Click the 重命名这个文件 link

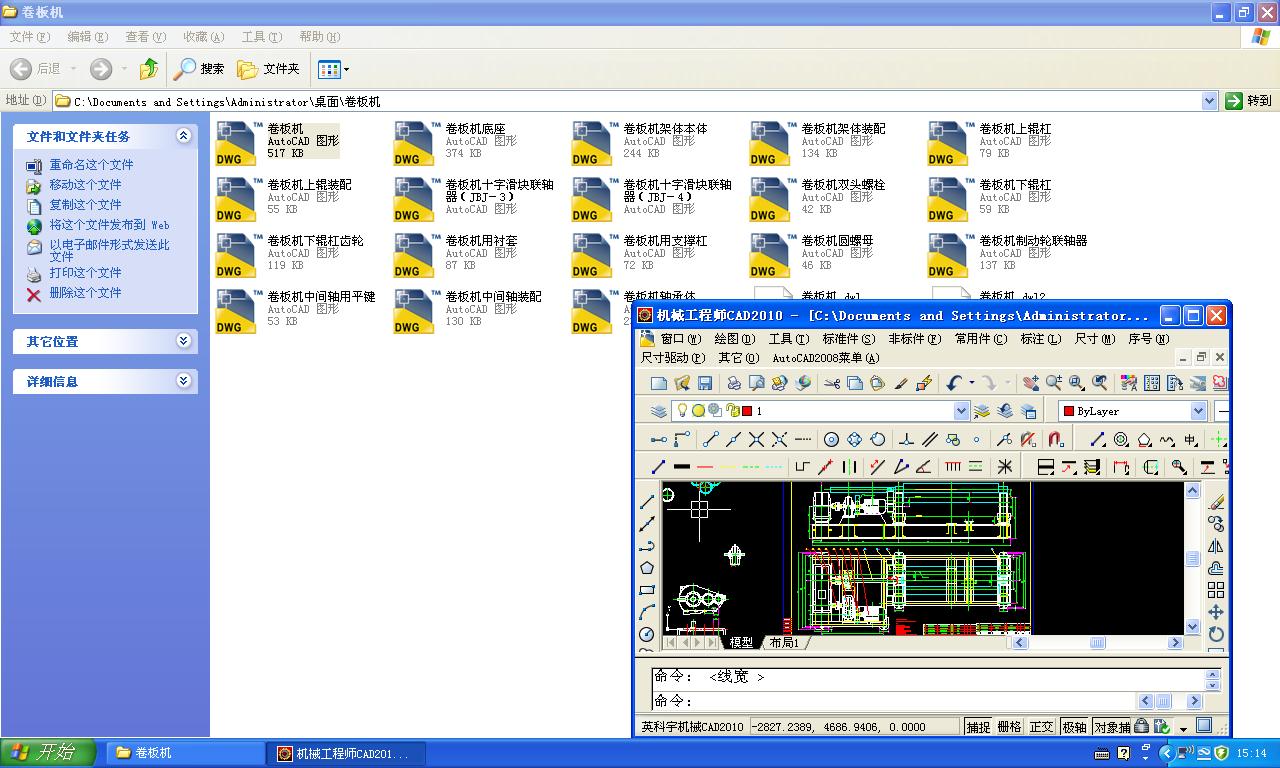[91, 165]
